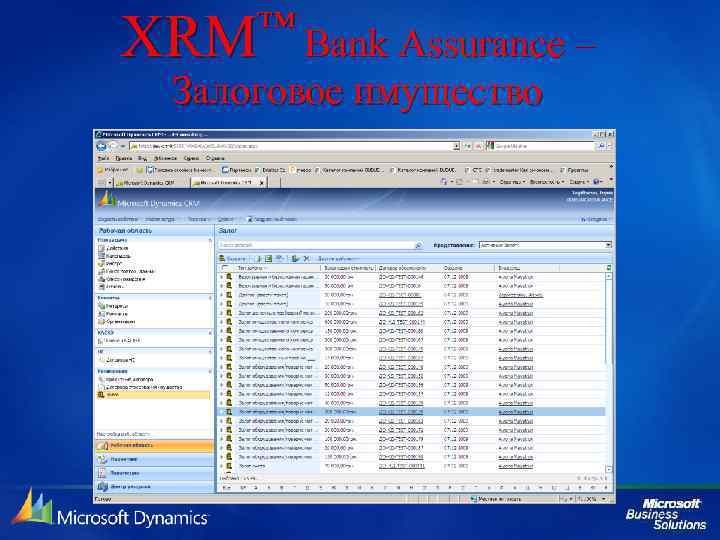Open Действия in the workplace list
The height and width of the screenshot is (540, 720).
point(113,248)
